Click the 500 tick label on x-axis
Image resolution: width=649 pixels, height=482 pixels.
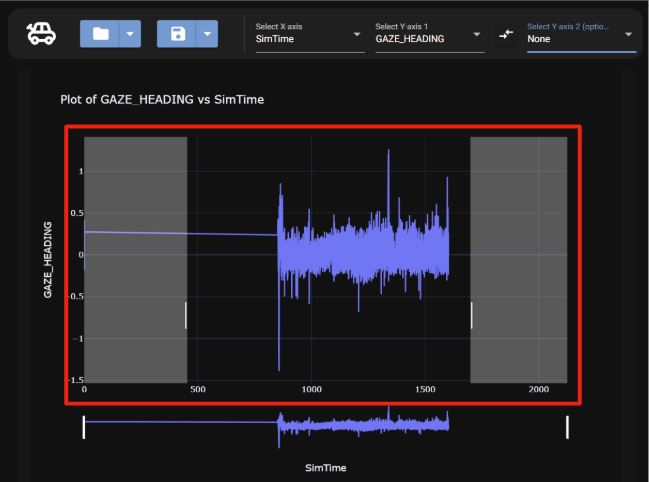tap(198, 389)
